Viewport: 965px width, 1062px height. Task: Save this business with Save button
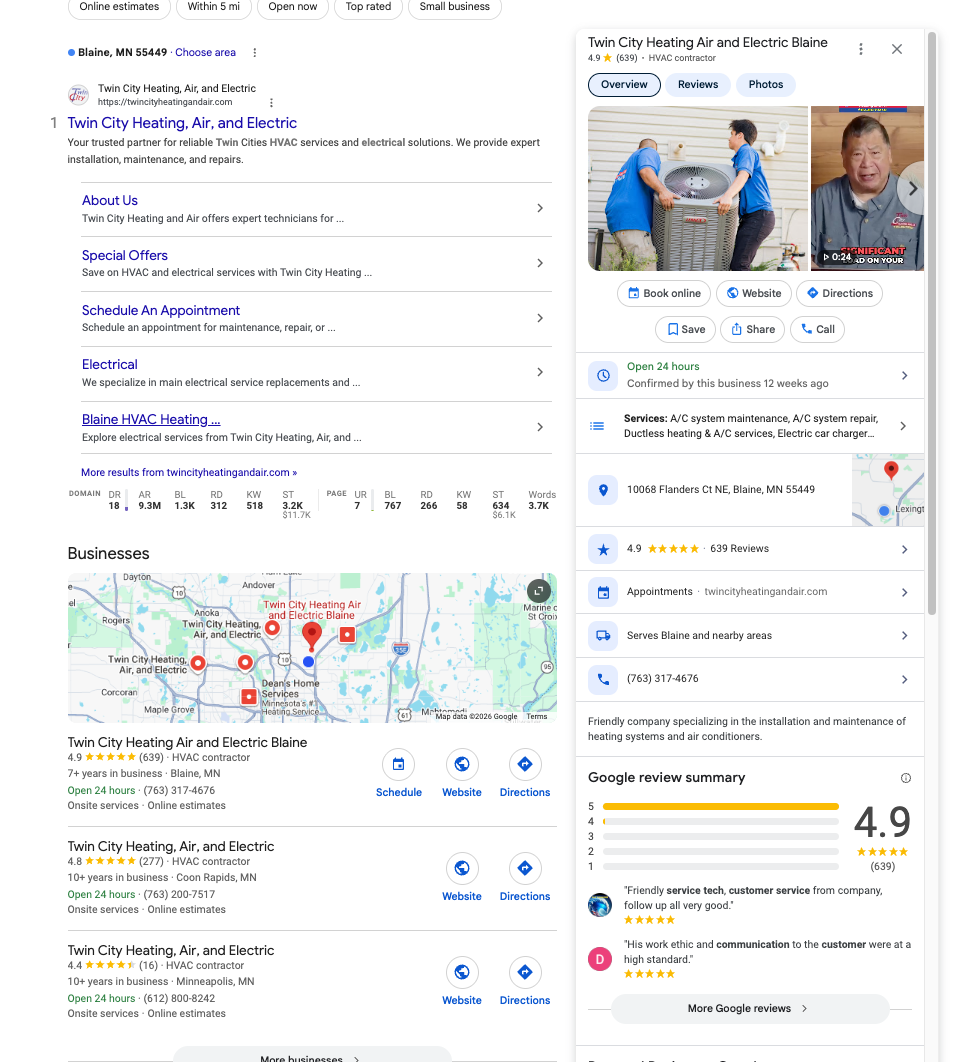click(x=685, y=329)
